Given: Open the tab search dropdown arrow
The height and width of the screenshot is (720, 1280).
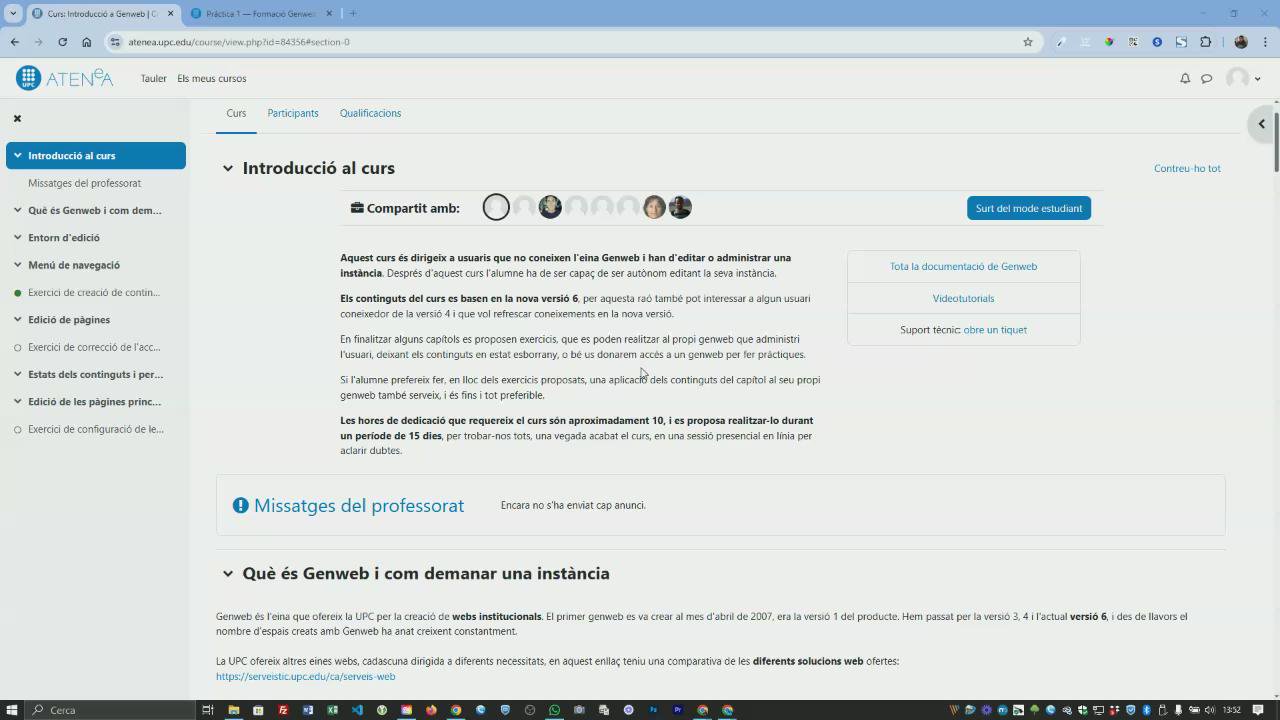Looking at the screenshot, I should click(x=13, y=13).
